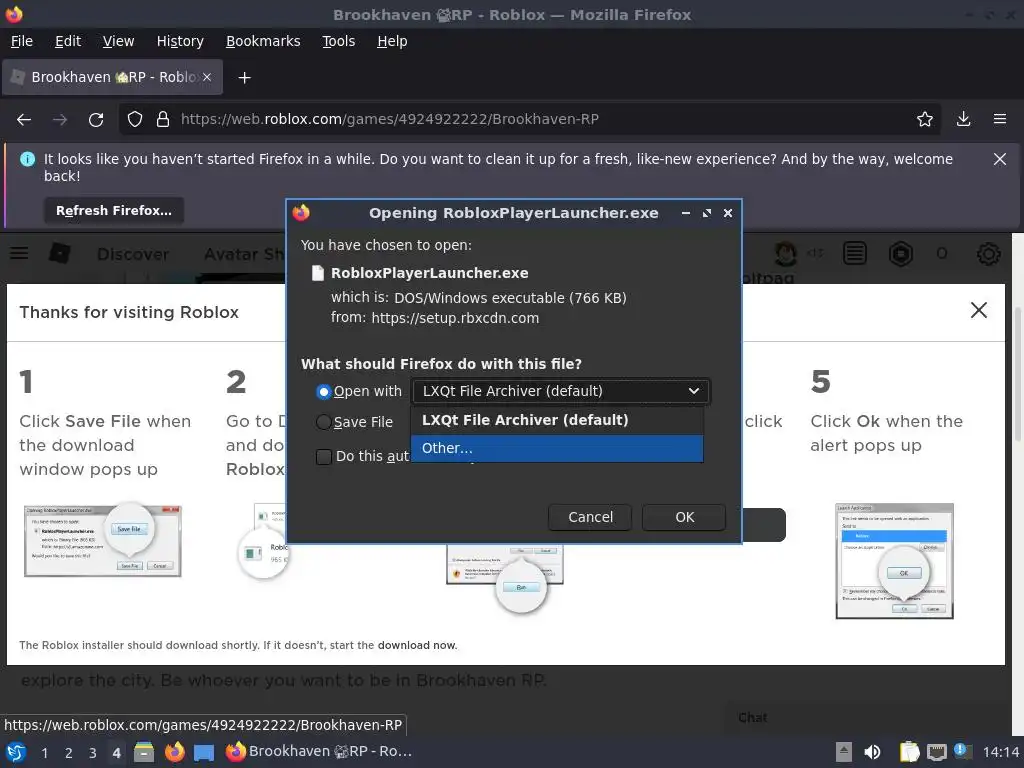The height and width of the screenshot is (768, 1024).
Task: Confirm the download dialog with OK
Action: click(684, 517)
